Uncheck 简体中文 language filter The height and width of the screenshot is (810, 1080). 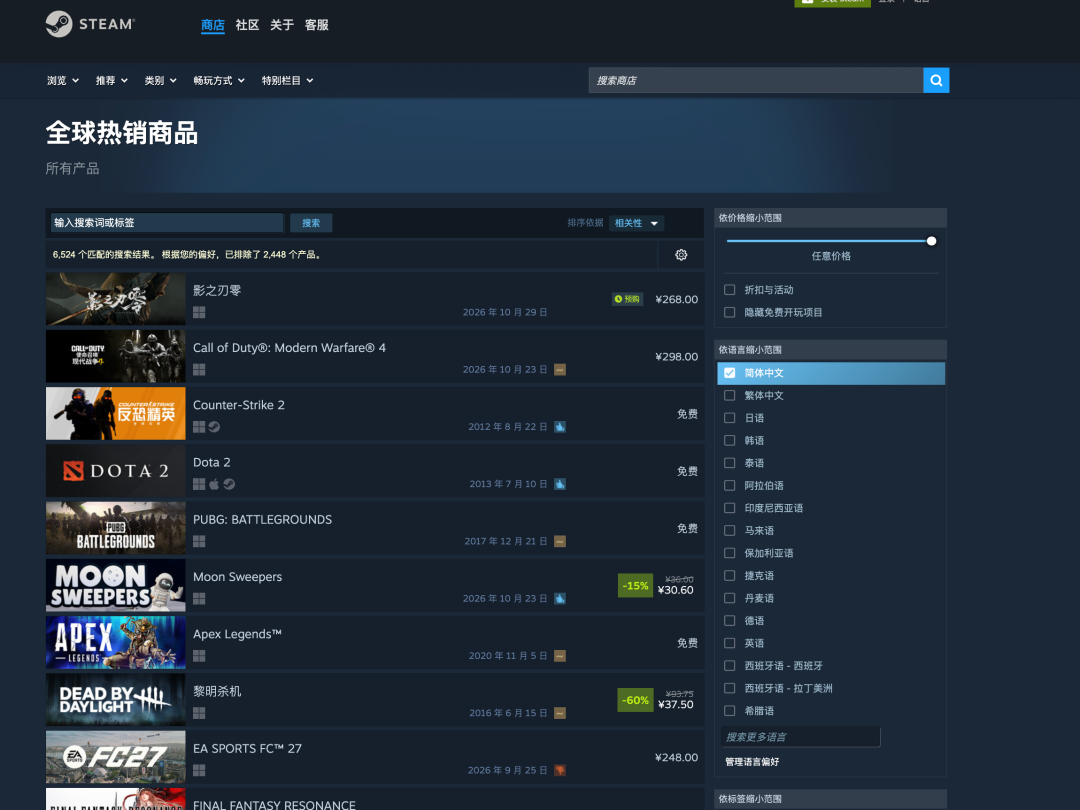pos(729,373)
